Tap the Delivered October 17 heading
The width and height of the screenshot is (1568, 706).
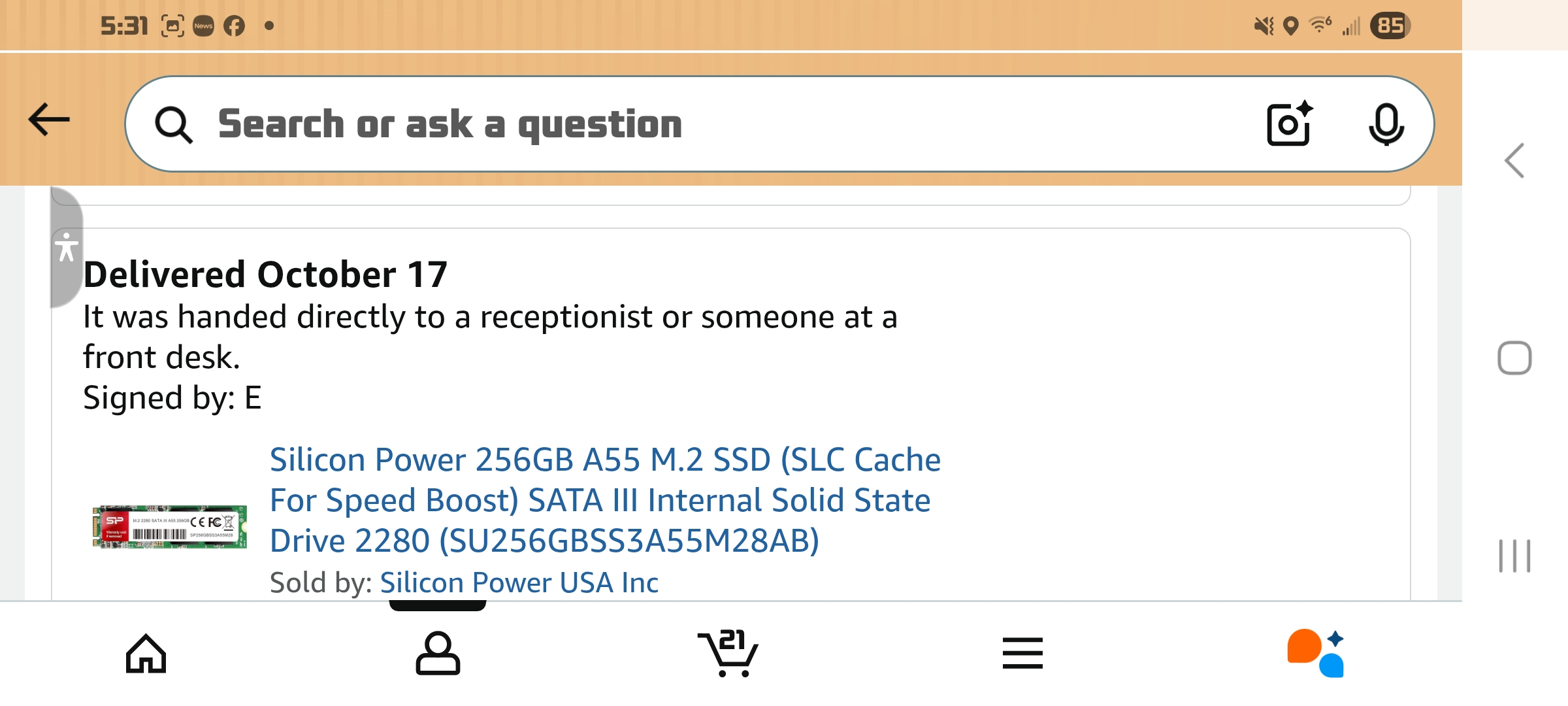point(265,274)
